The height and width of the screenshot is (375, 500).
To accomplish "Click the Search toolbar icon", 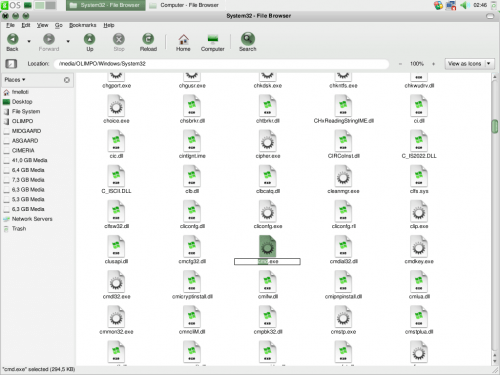I will pyautogui.click(x=248, y=42).
